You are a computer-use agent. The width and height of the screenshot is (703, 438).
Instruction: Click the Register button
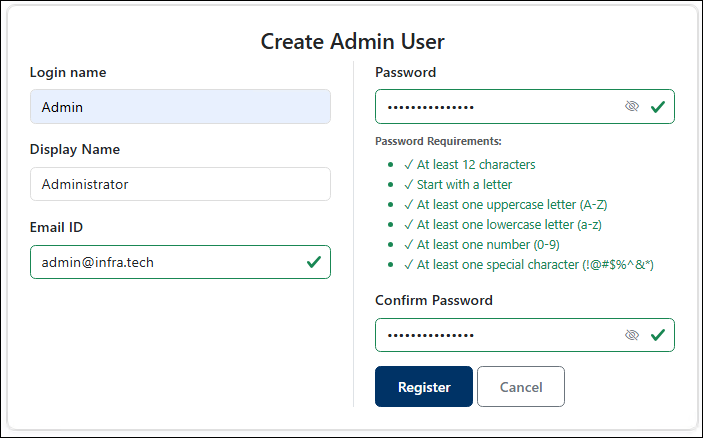click(424, 387)
